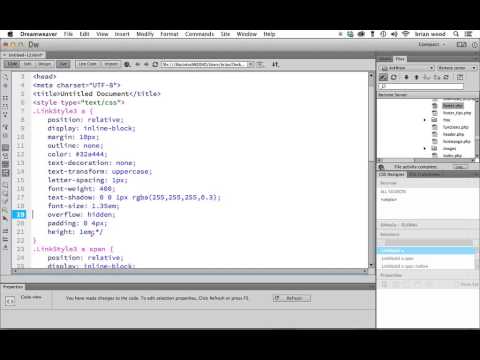Switch to Design view button
This screenshot has height=360, width=480.
44,64
